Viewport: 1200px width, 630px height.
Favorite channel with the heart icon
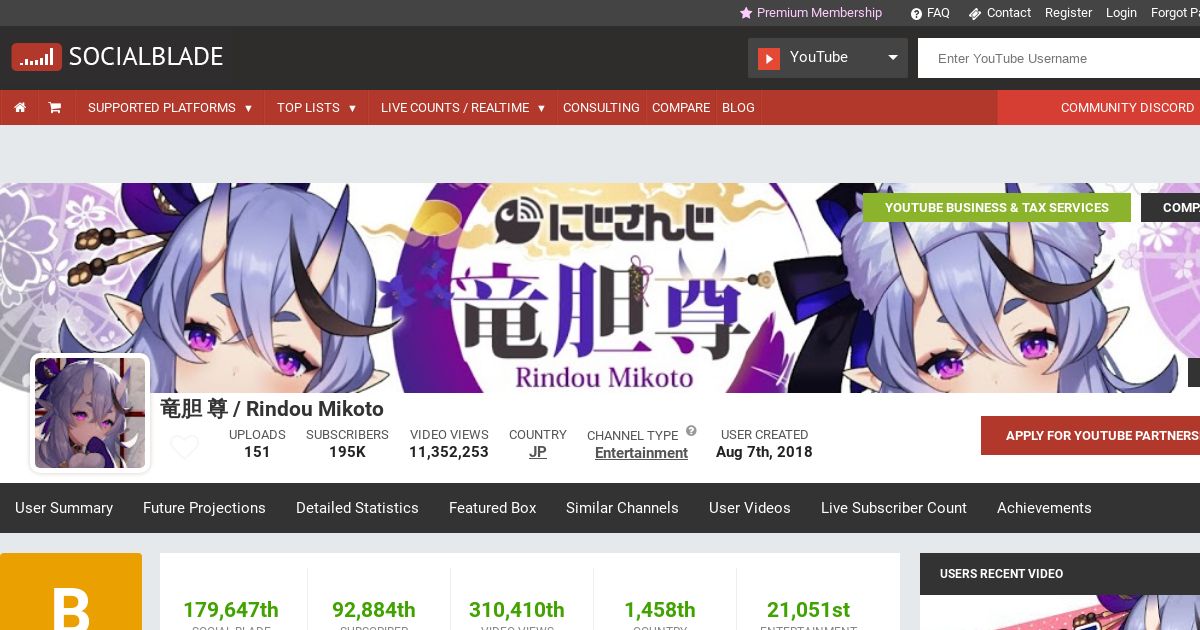pyautogui.click(x=184, y=447)
